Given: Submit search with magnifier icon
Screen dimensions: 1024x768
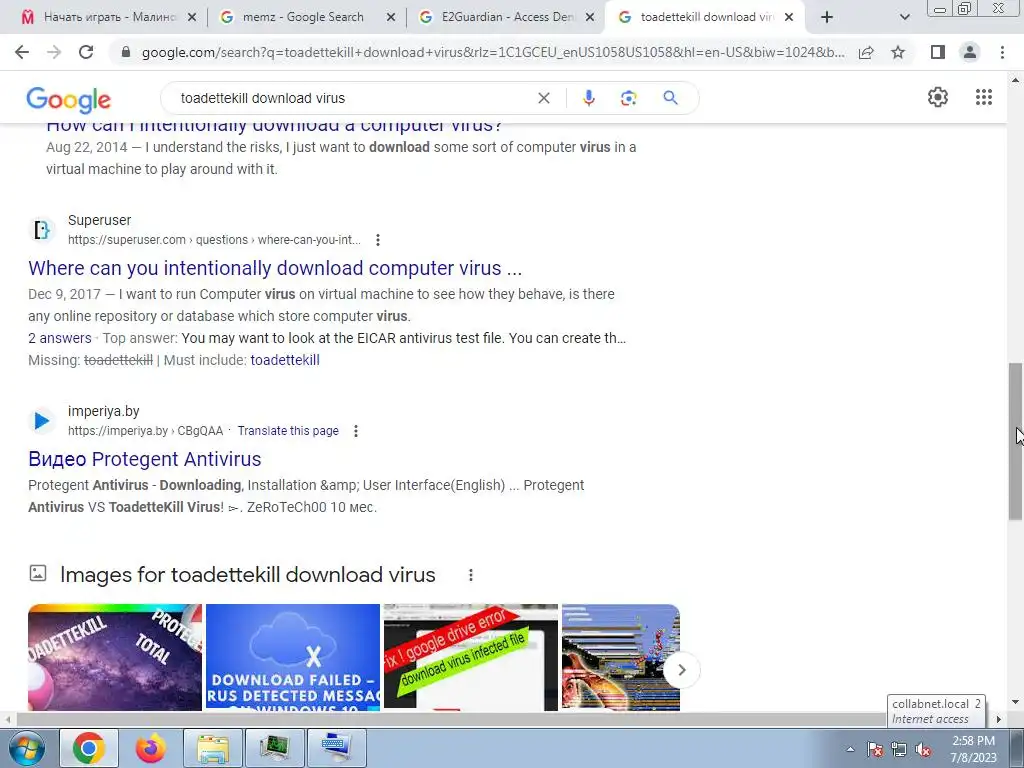Looking at the screenshot, I should [x=670, y=98].
